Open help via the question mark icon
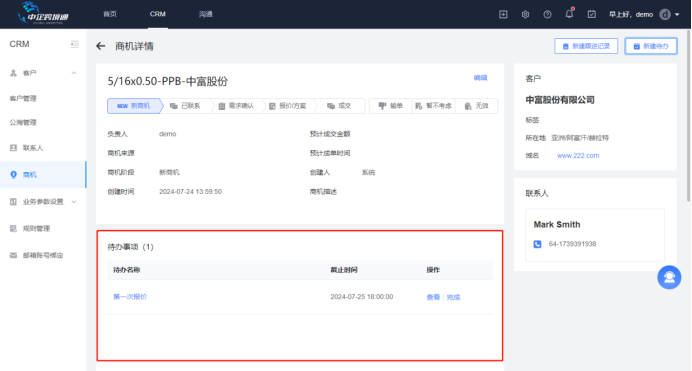Viewport: 692px width, 371px height. pyautogui.click(x=547, y=15)
